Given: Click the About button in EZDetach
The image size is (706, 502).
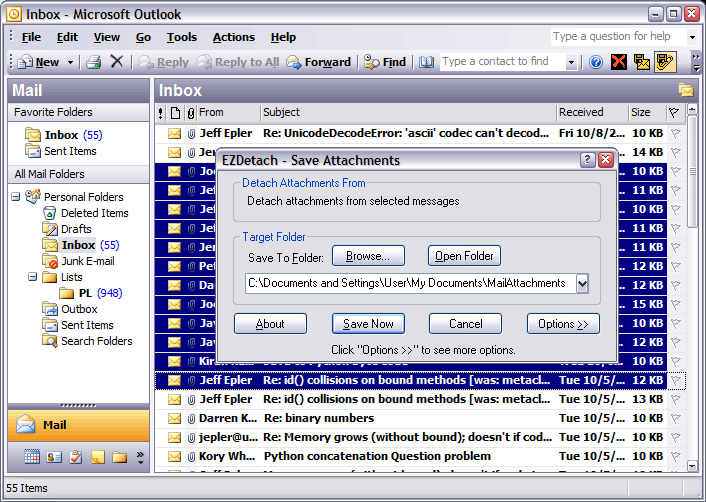Looking at the screenshot, I should [x=270, y=324].
